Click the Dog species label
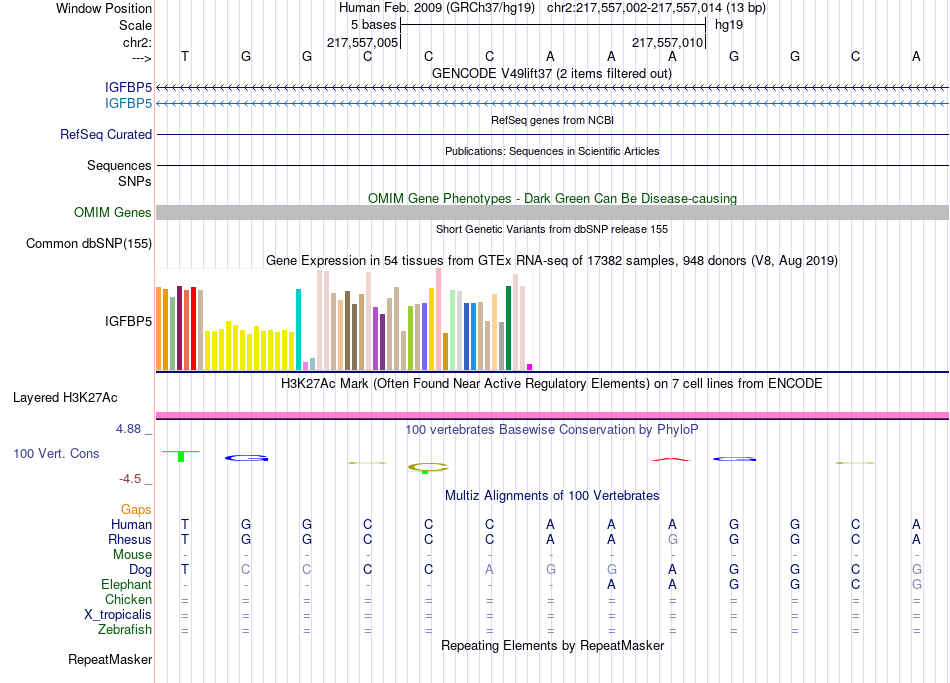The image size is (950, 683). (x=141, y=570)
